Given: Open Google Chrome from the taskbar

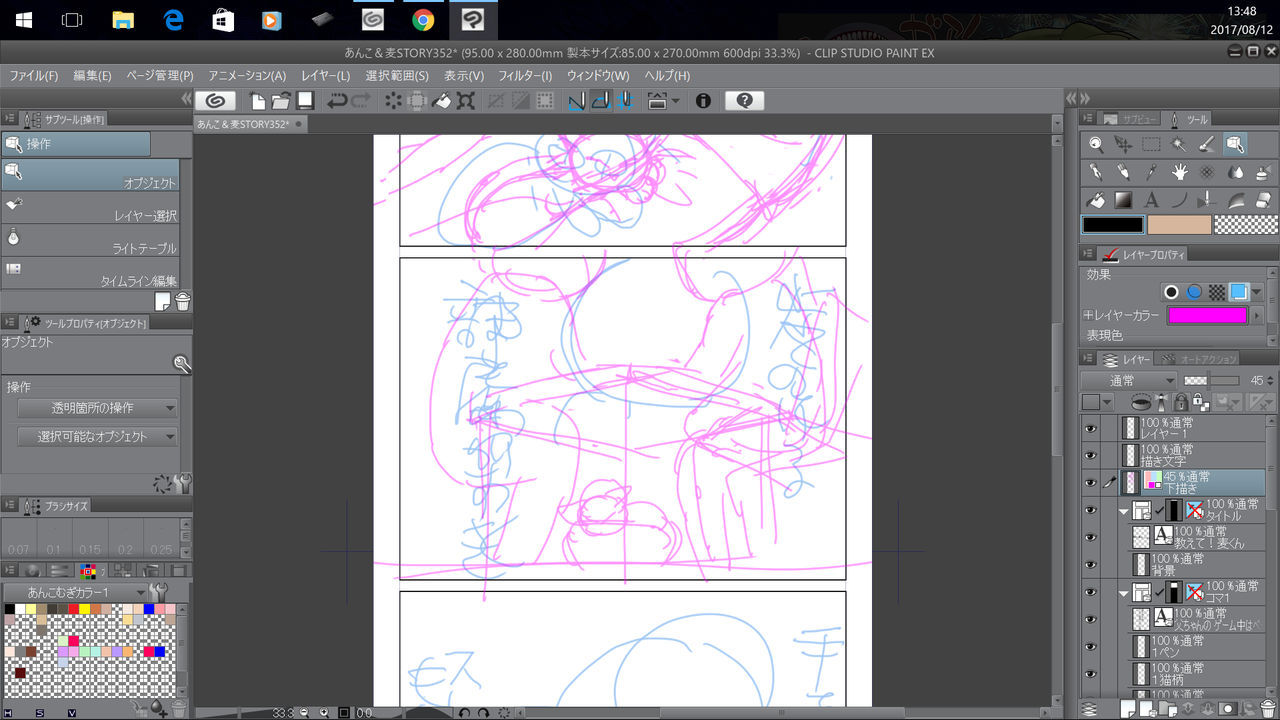Looking at the screenshot, I should [423, 20].
